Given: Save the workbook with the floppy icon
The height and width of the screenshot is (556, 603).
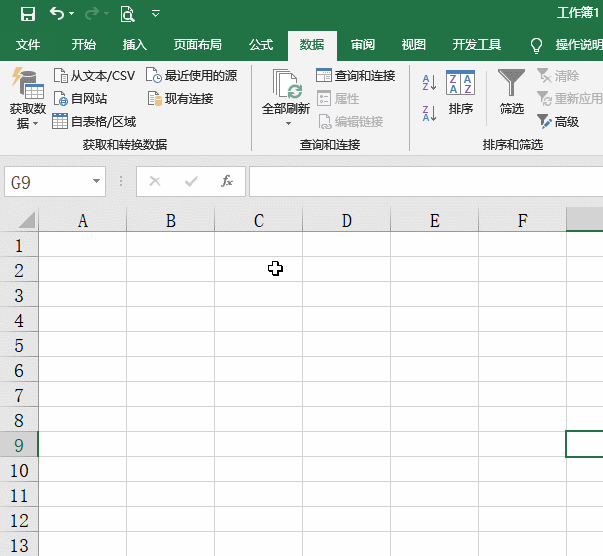Looking at the screenshot, I should pos(28,14).
